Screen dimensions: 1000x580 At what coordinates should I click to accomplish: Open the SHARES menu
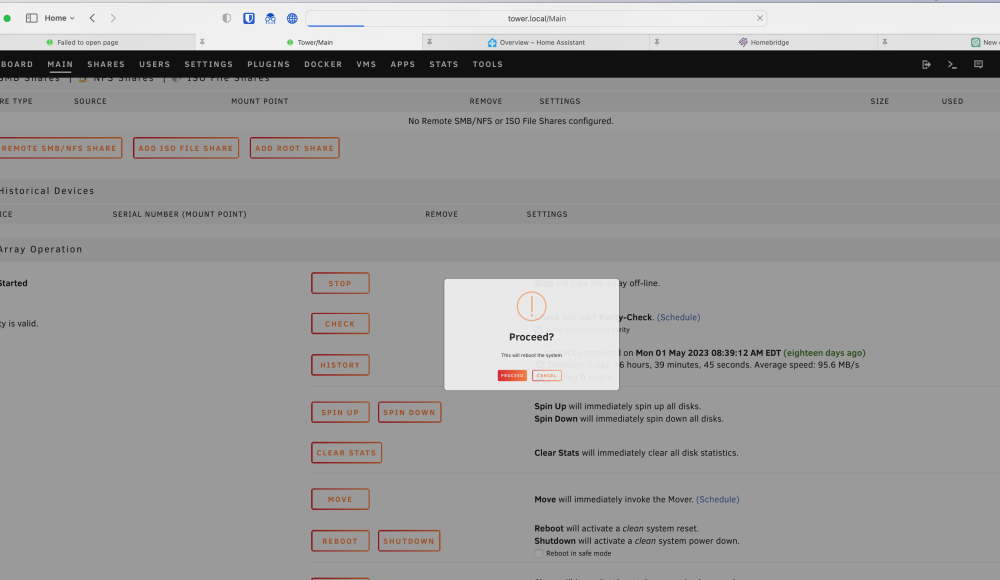(106, 64)
